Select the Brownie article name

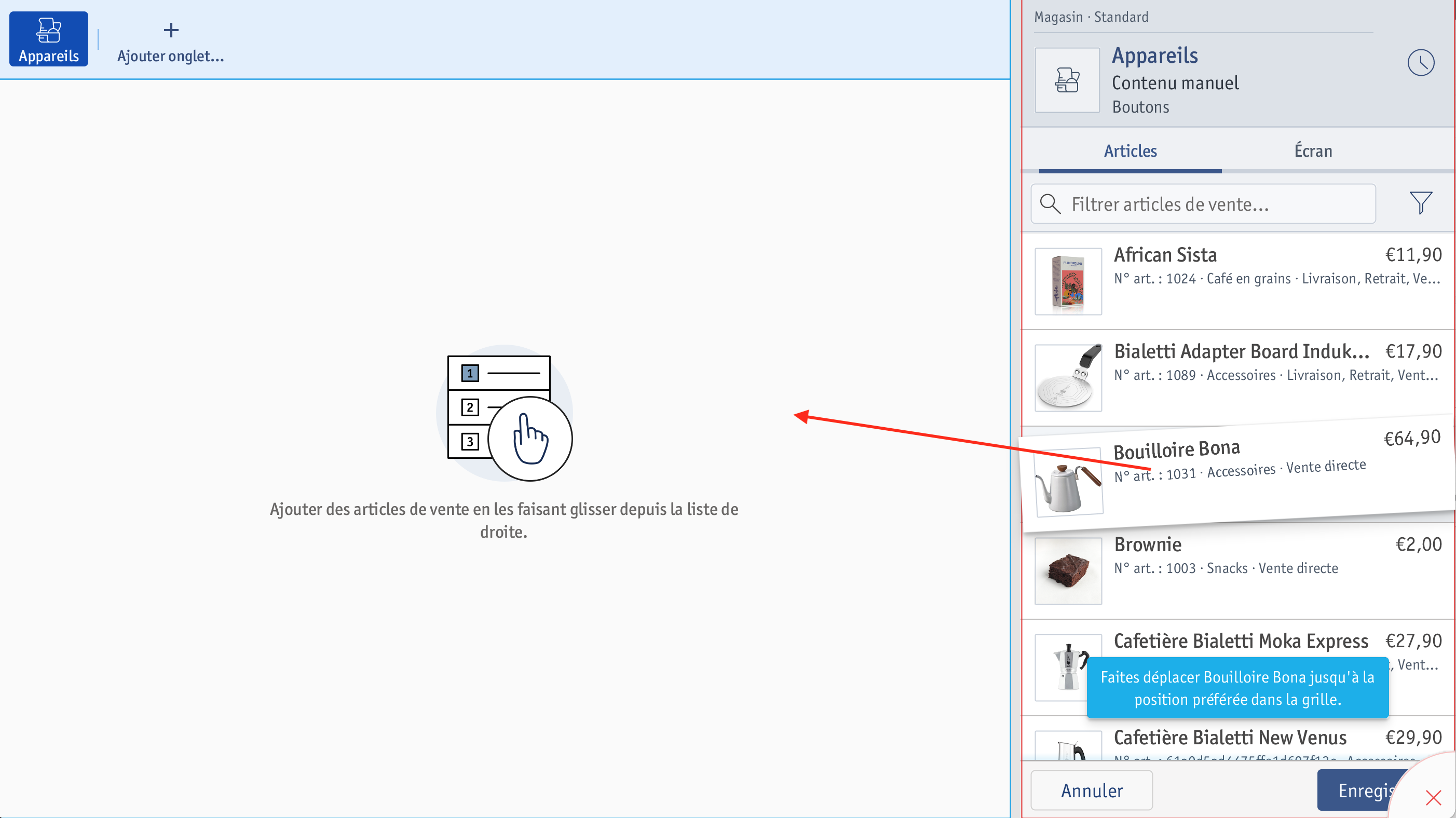click(1147, 544)
